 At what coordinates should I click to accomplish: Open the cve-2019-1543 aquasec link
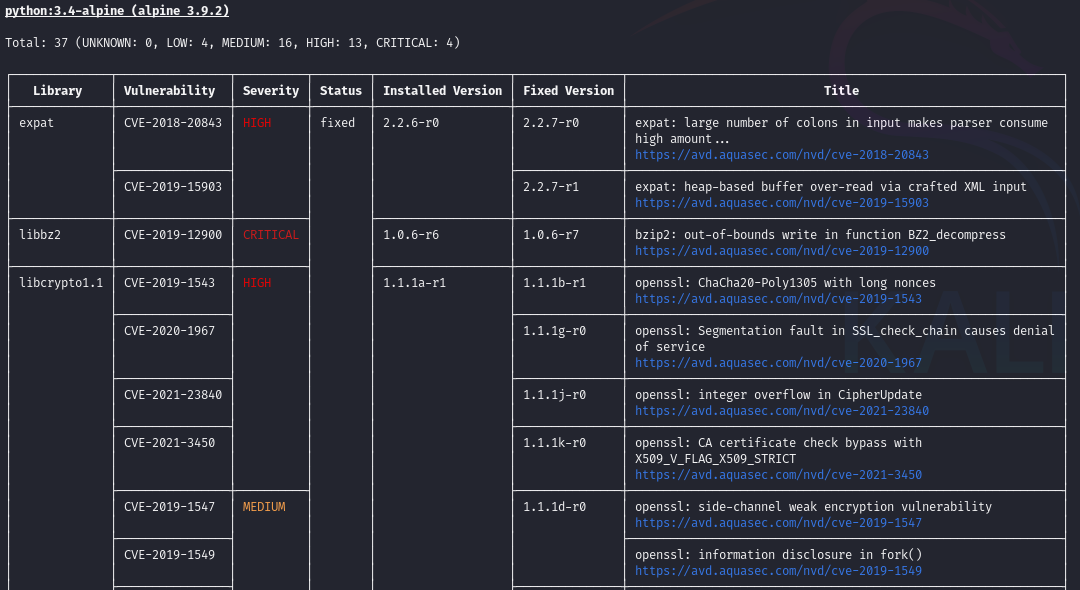(x=778, y=299)
